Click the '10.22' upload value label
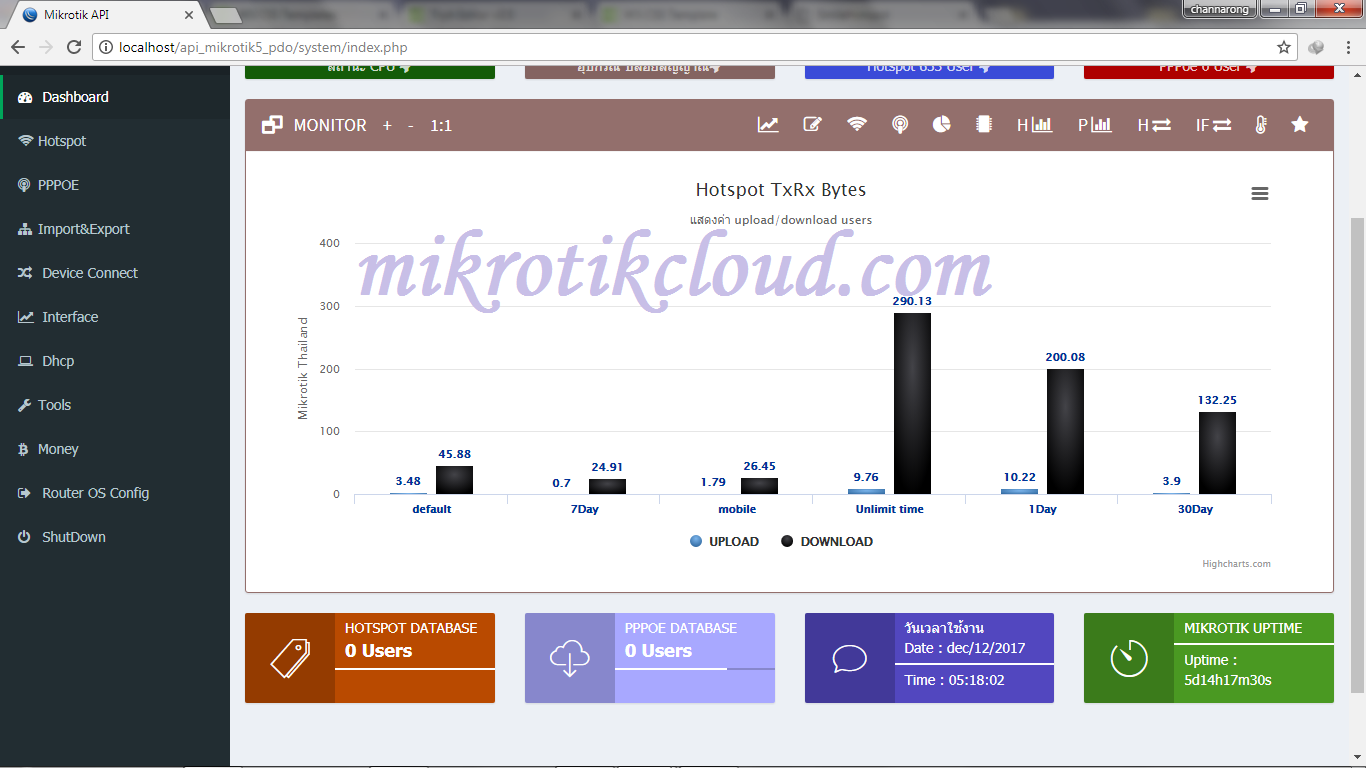1366x768 pixels. point(1019,477)
